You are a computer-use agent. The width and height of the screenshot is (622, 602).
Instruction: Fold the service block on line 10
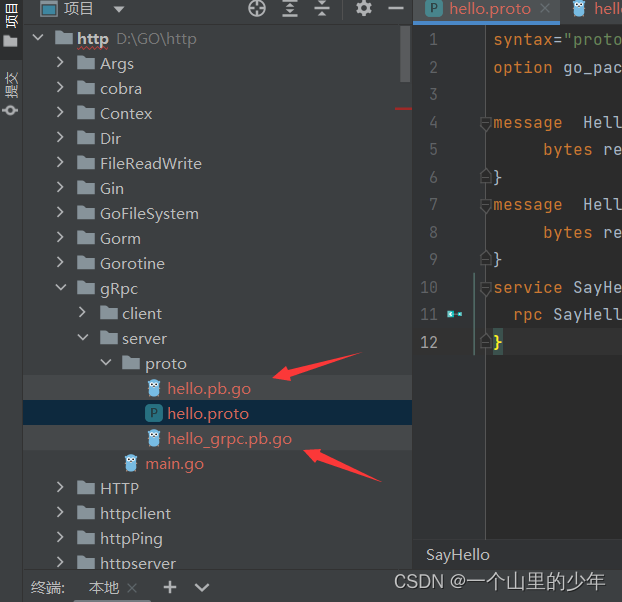(x=485, y=288)
